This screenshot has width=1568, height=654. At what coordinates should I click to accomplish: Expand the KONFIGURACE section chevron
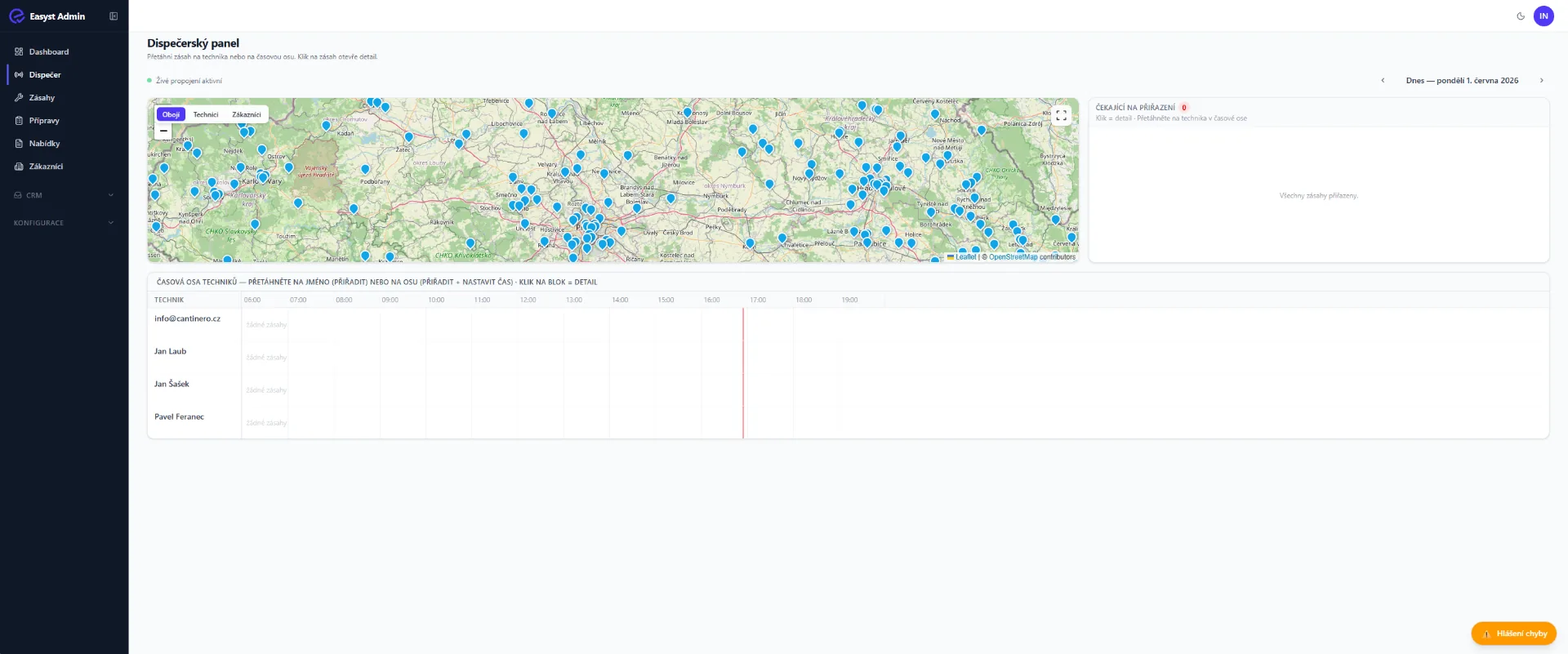pyautogui.click(x=111, y=222)
